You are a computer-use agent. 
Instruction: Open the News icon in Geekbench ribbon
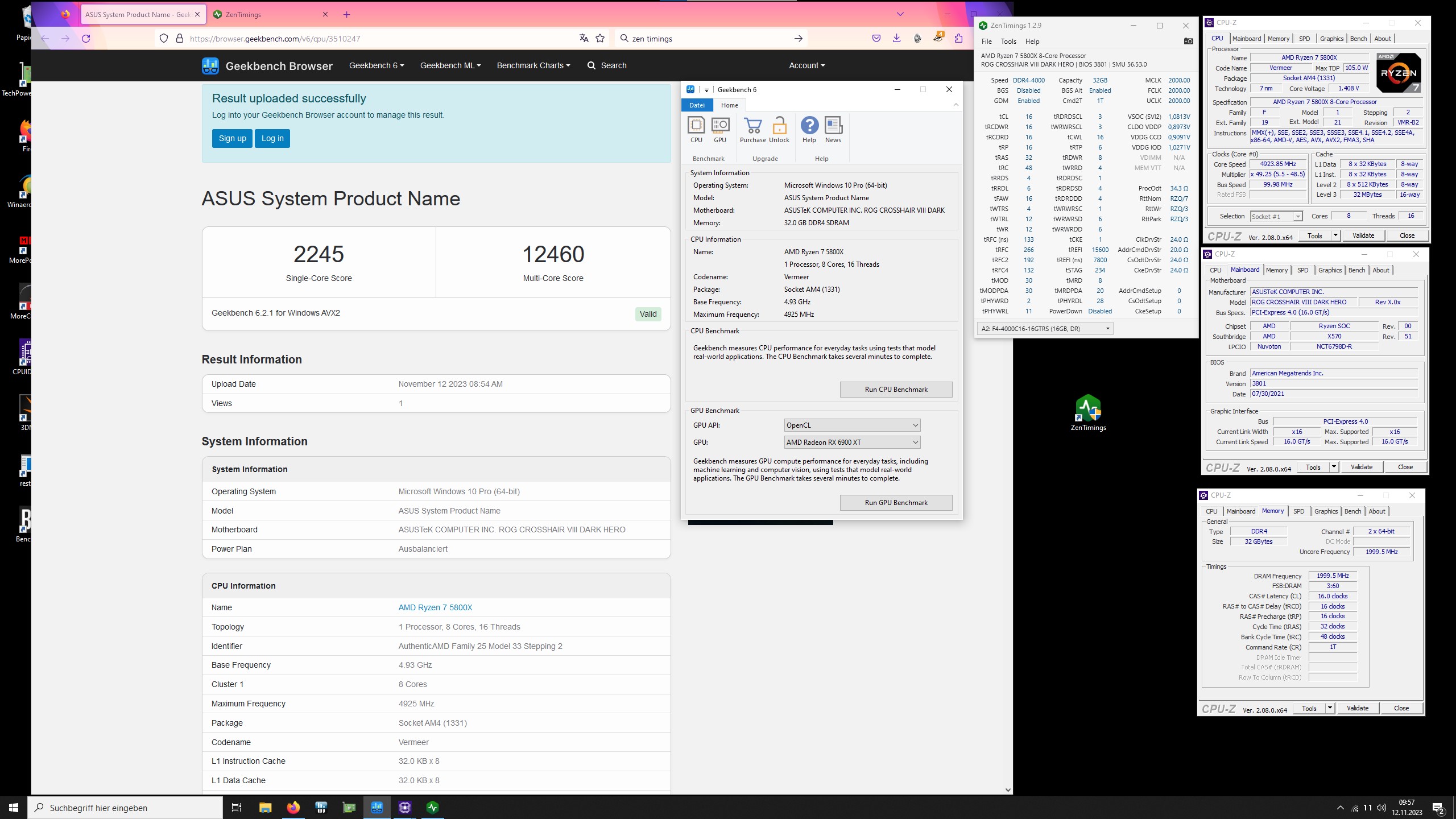pos(833,130)
